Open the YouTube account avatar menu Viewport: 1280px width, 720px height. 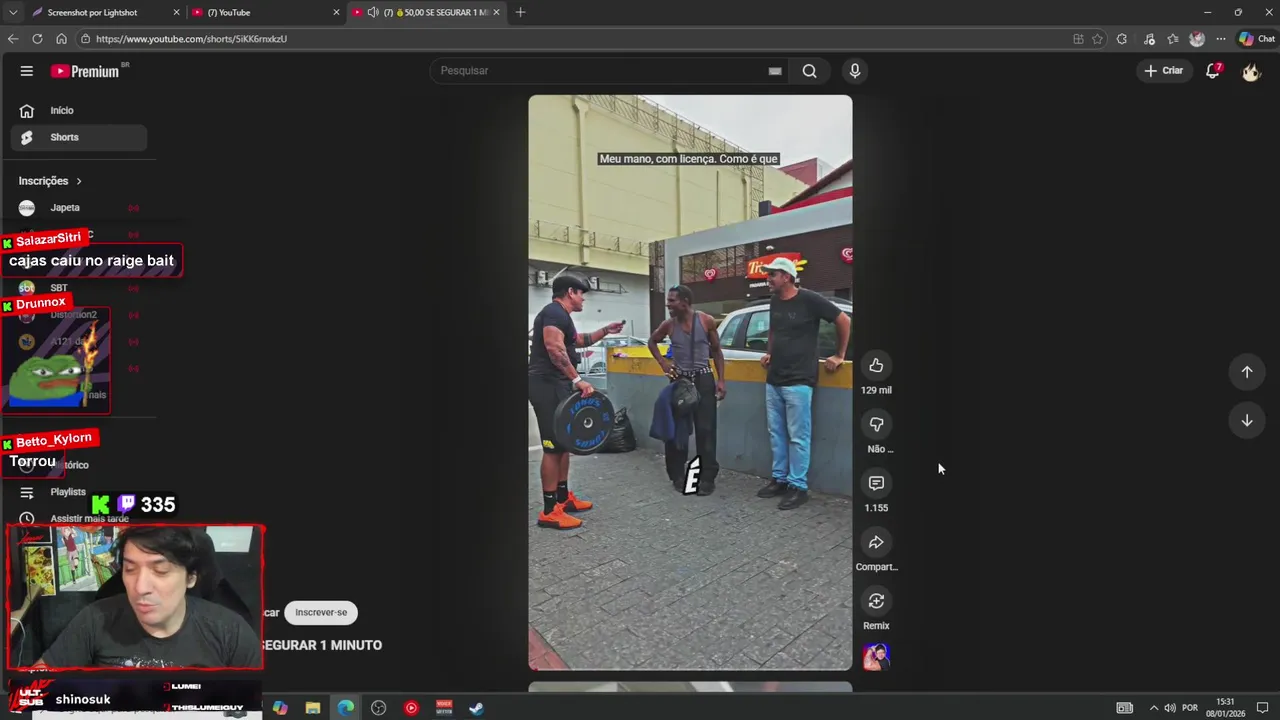(1251, 71)
